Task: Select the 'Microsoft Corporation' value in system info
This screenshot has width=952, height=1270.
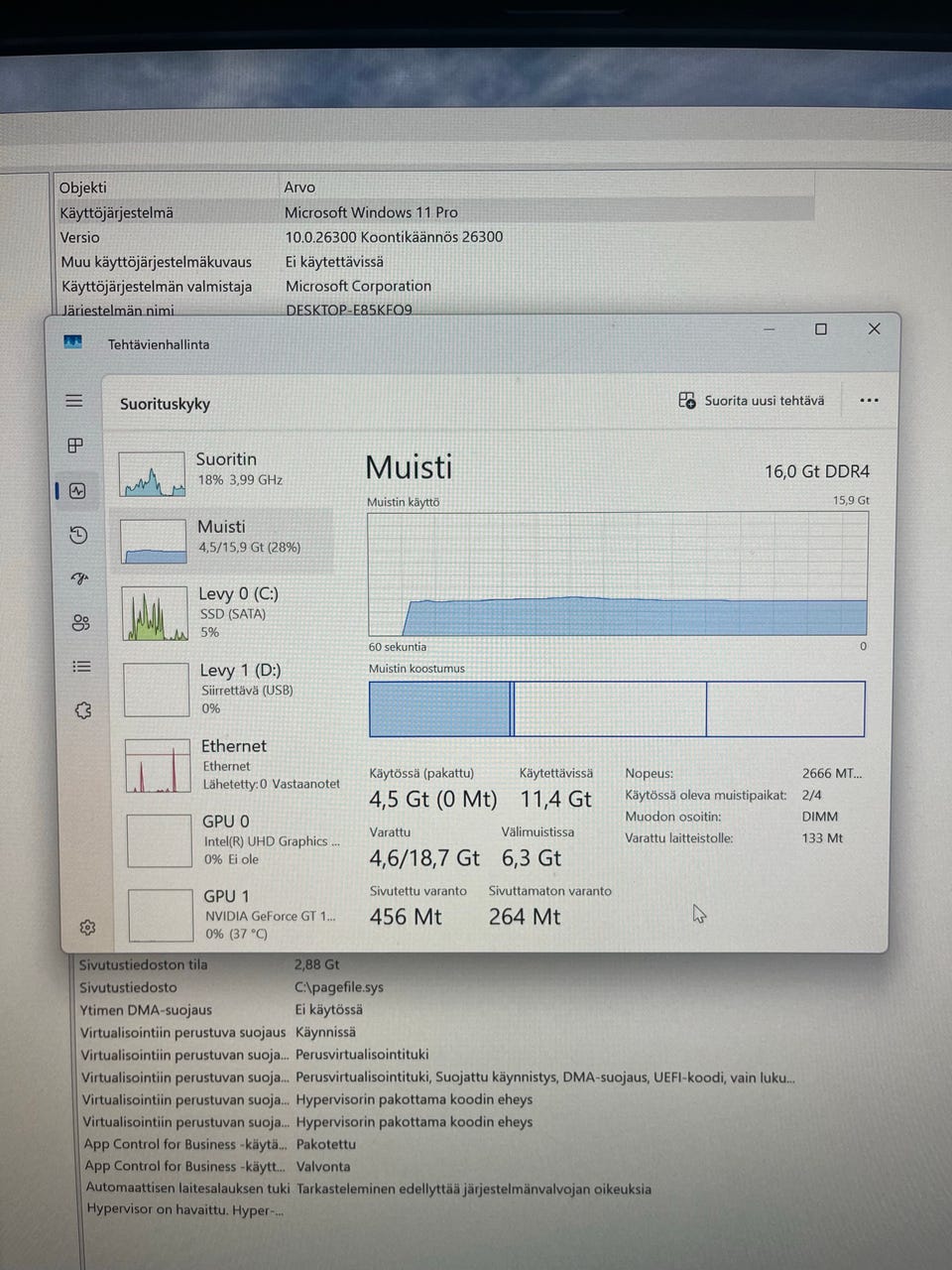Action: [358, 286]
